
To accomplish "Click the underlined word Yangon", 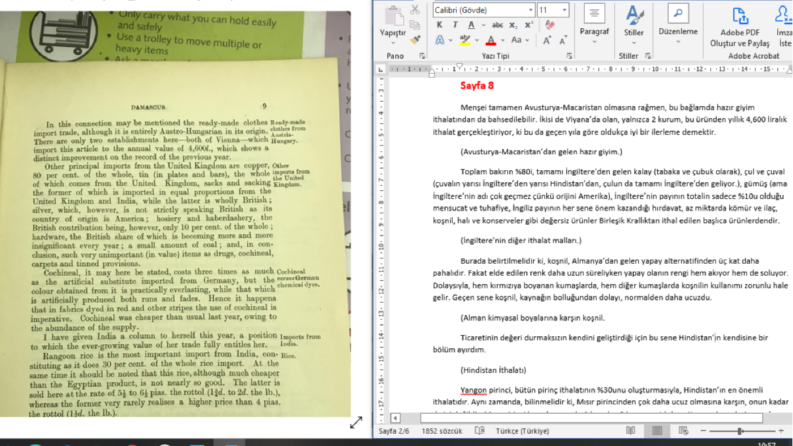I will 473,390.
